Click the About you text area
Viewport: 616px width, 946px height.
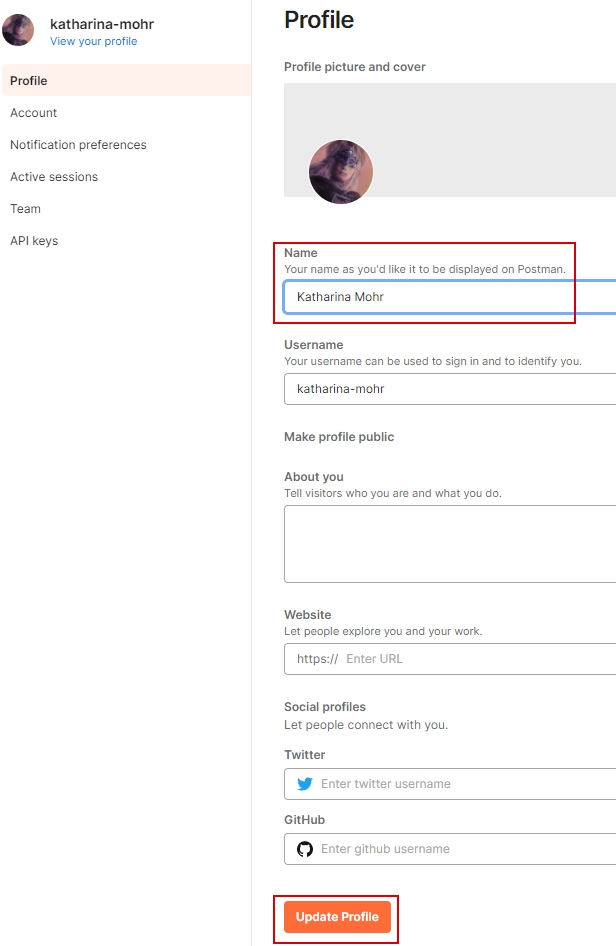pos(450,544)
